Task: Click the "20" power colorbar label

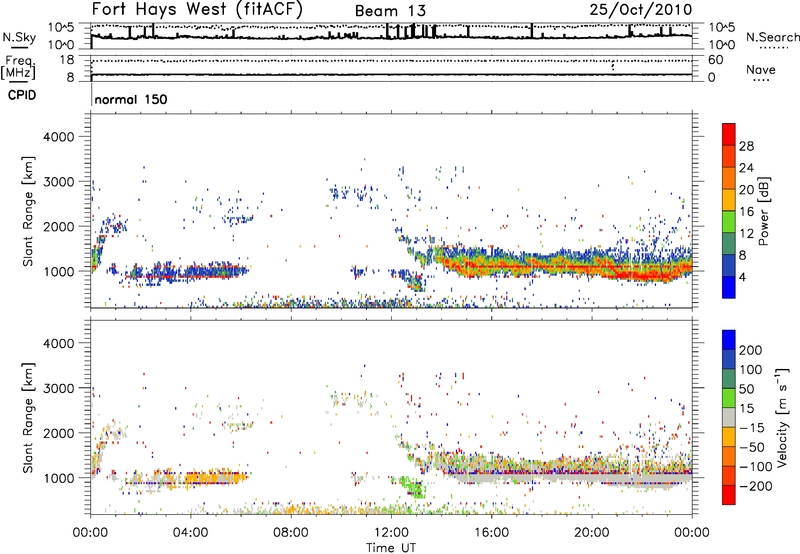Action: click(x=746, y=190)
